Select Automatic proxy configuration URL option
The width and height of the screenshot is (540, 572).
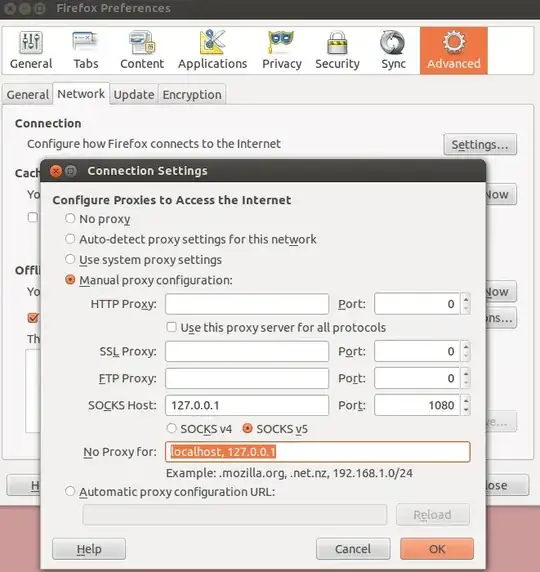point(70,491)
